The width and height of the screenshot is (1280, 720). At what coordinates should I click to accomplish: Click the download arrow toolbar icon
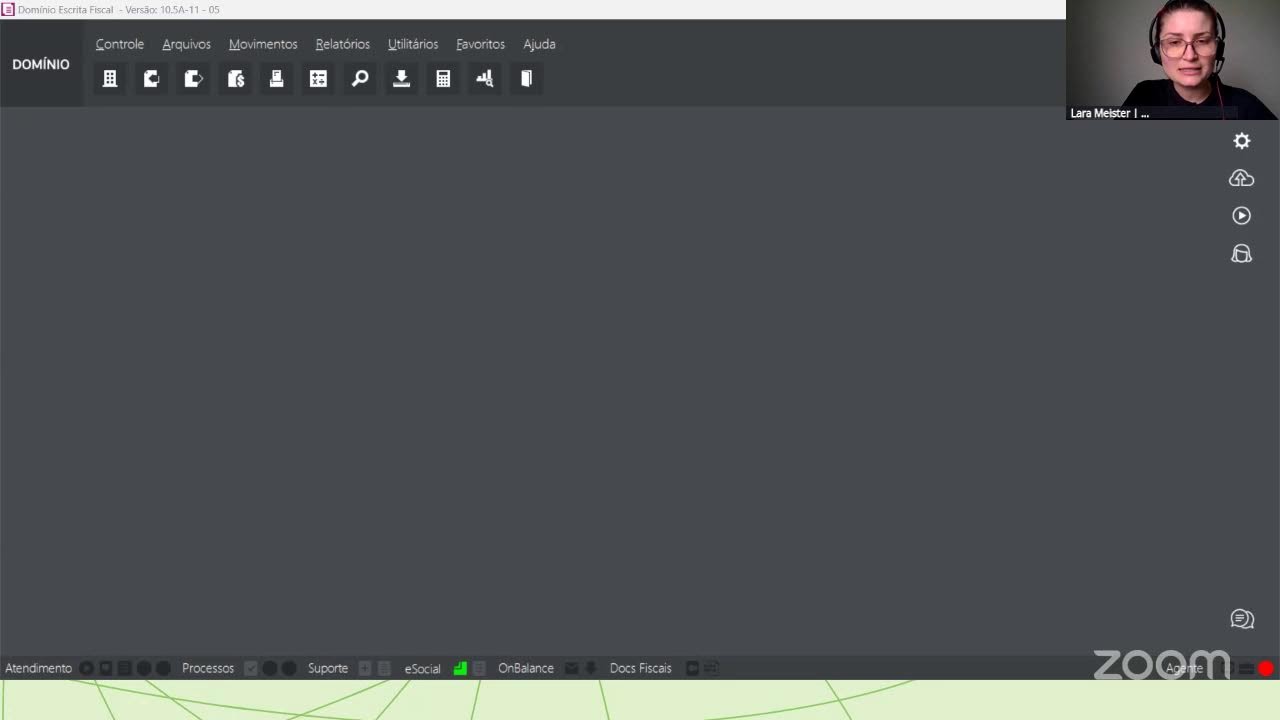[x=401, y=78]
